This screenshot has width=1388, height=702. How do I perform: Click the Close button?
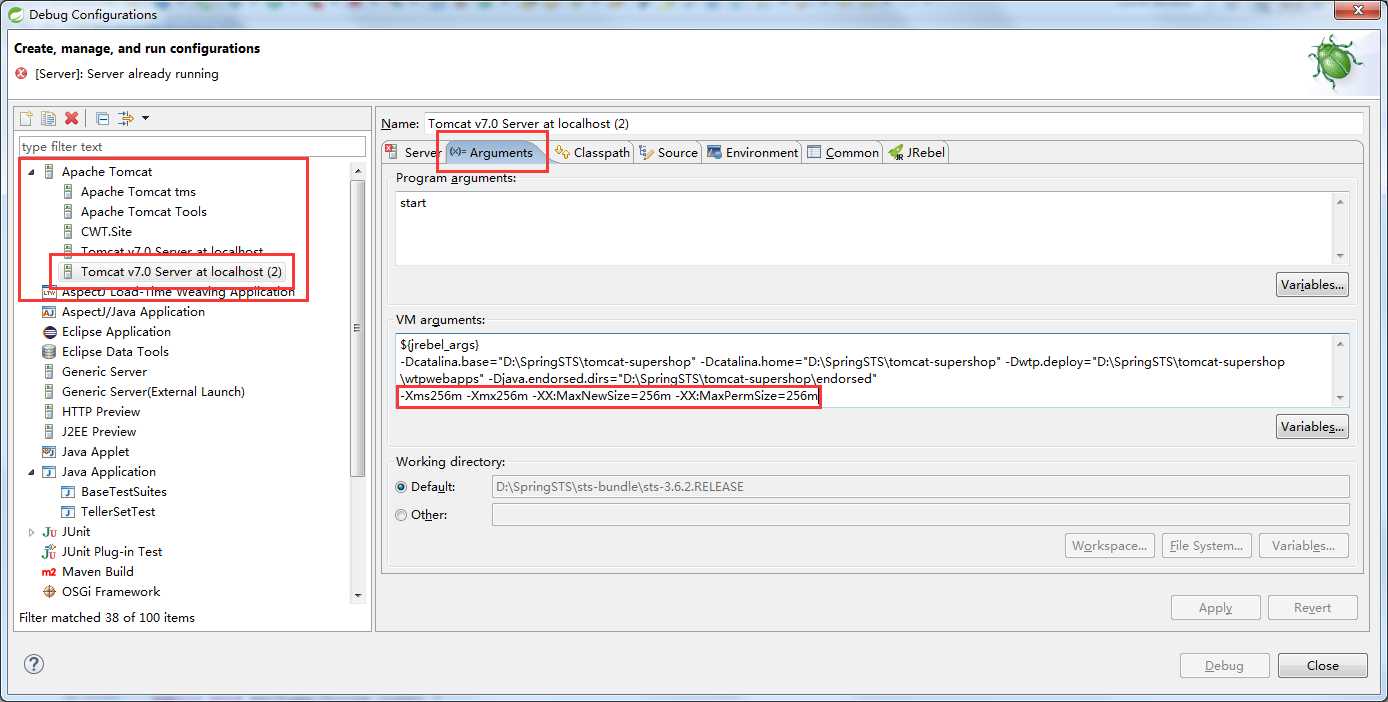1322,665
